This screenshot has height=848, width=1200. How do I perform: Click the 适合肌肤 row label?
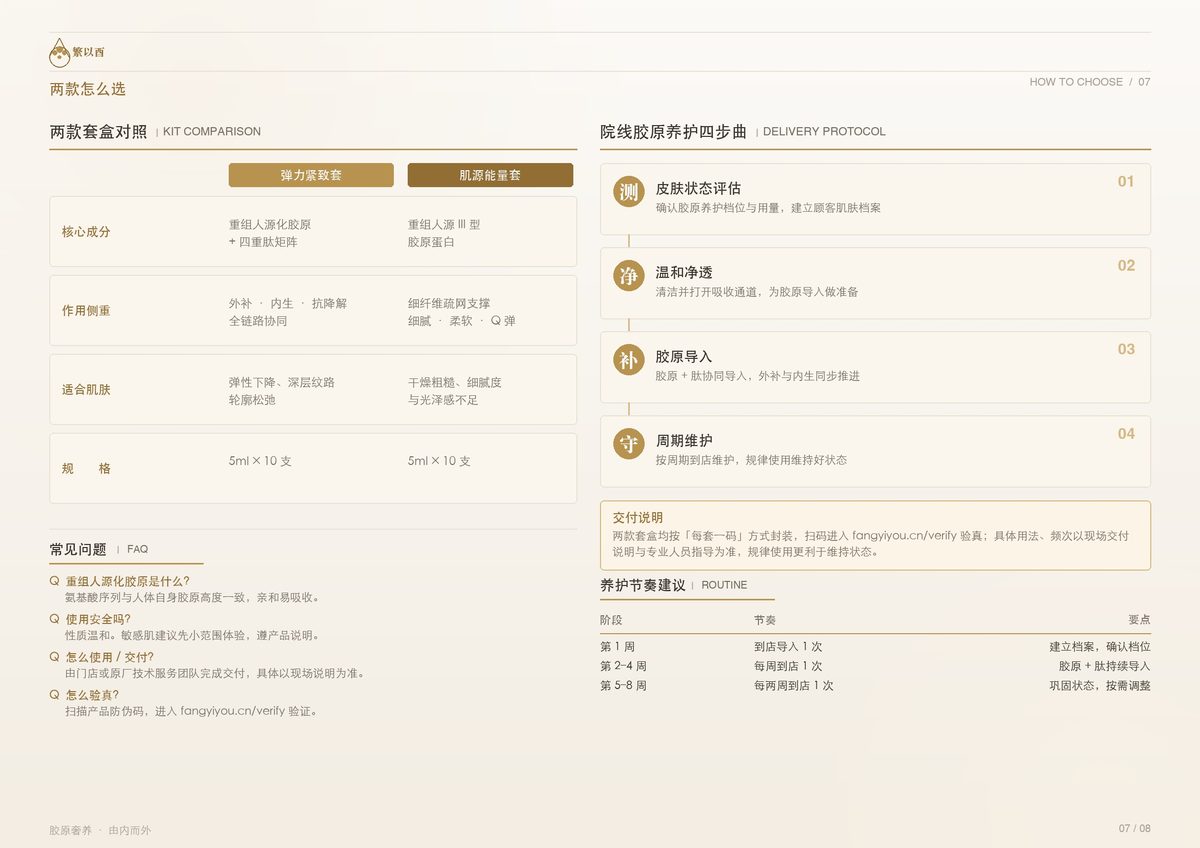pyautogui.click(x=86, y=390)
